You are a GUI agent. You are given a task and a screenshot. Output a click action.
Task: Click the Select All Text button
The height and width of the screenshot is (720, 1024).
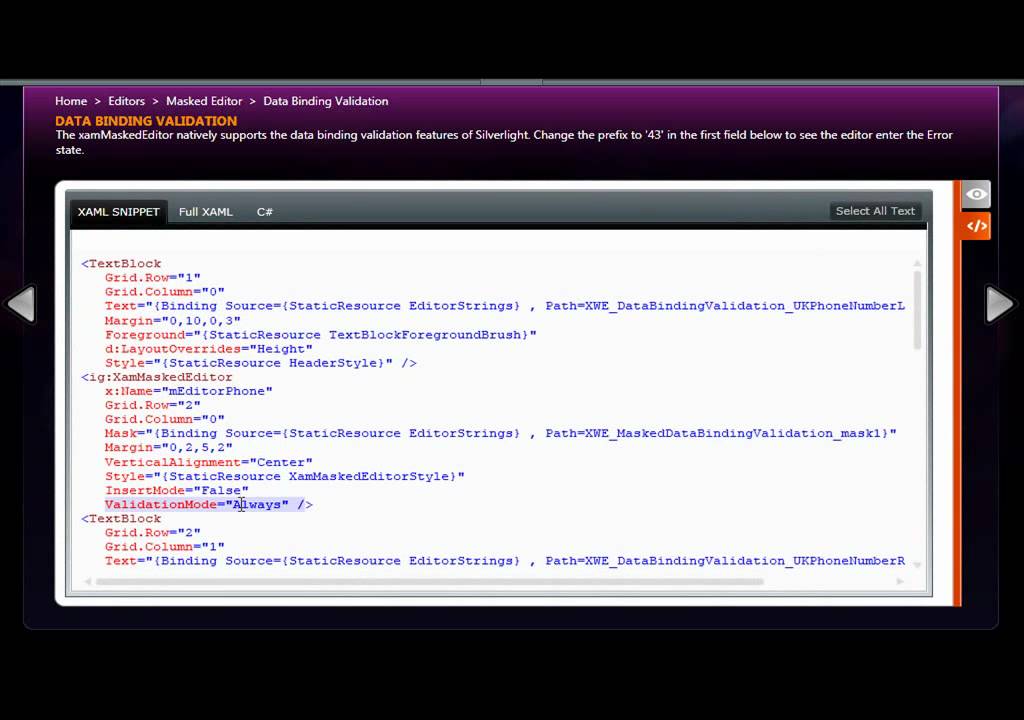(875, 211)
